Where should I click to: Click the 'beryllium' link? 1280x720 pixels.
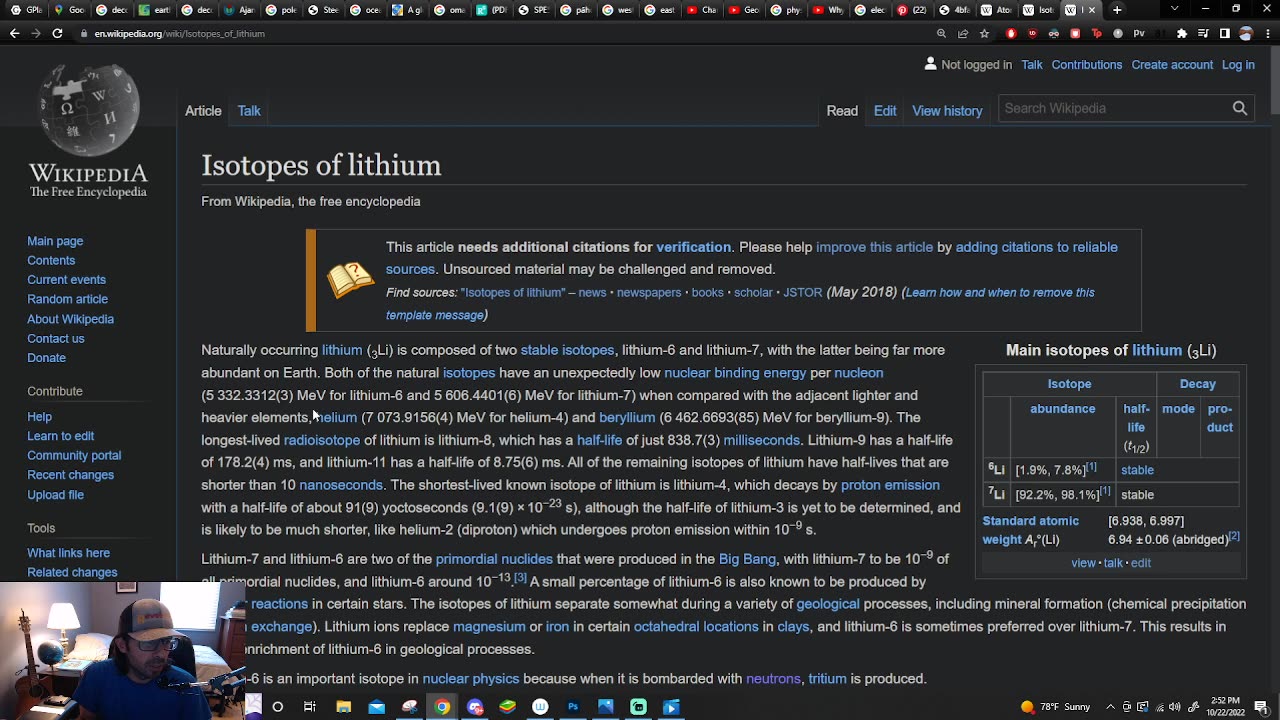[627, 417]
